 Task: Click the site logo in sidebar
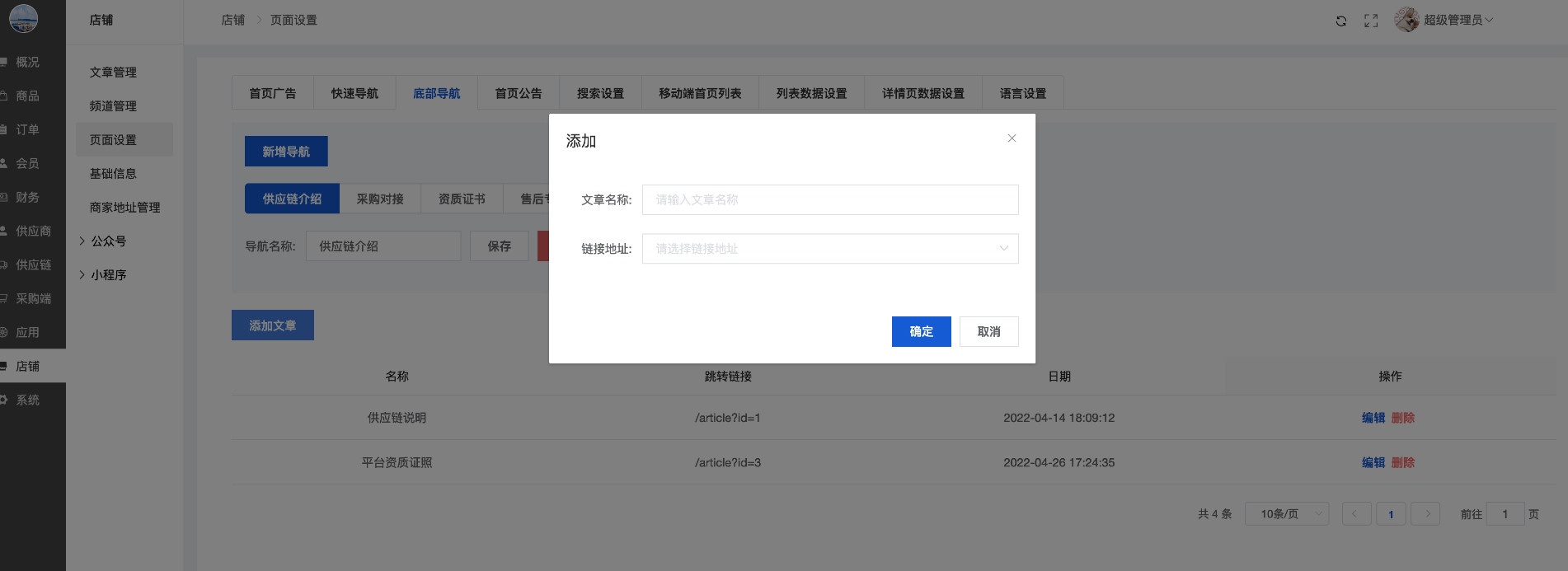tap(23, 18)
